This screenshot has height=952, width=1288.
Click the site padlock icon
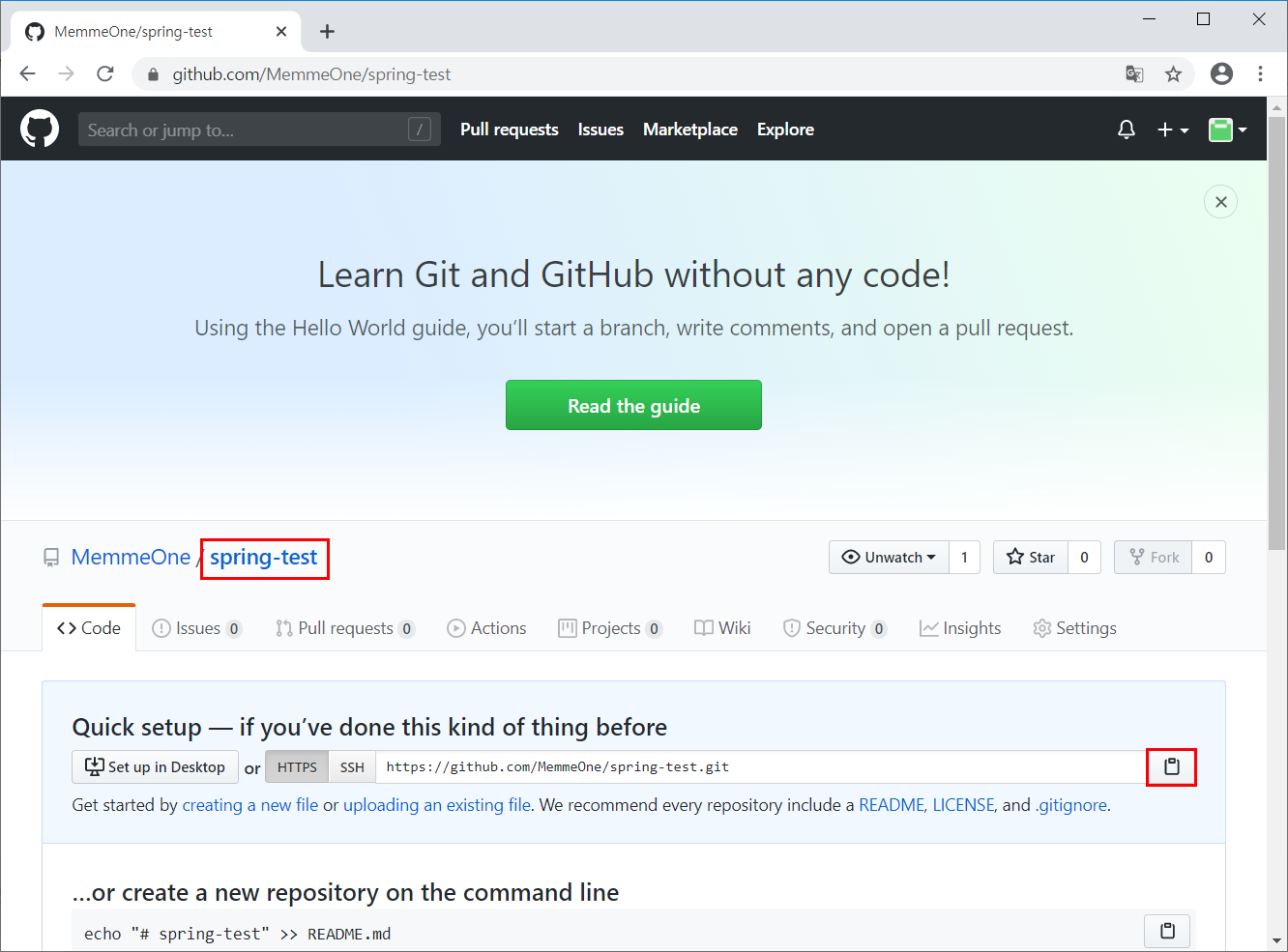(153, 74)
